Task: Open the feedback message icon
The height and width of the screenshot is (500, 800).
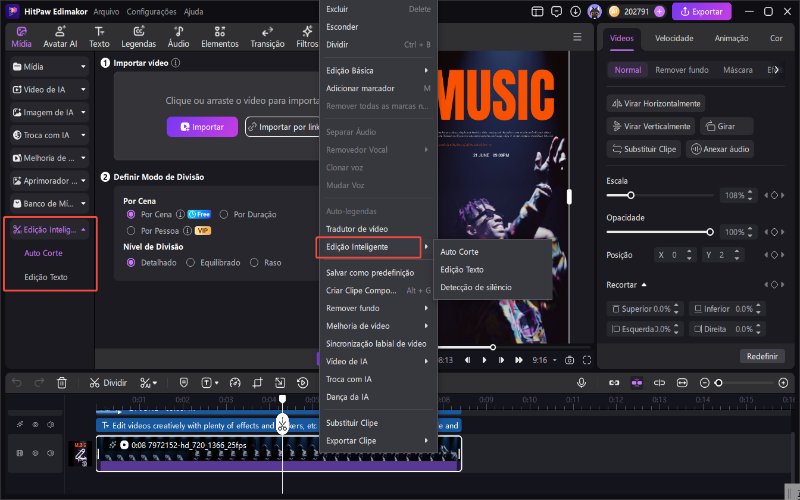Action: [557, 11]
